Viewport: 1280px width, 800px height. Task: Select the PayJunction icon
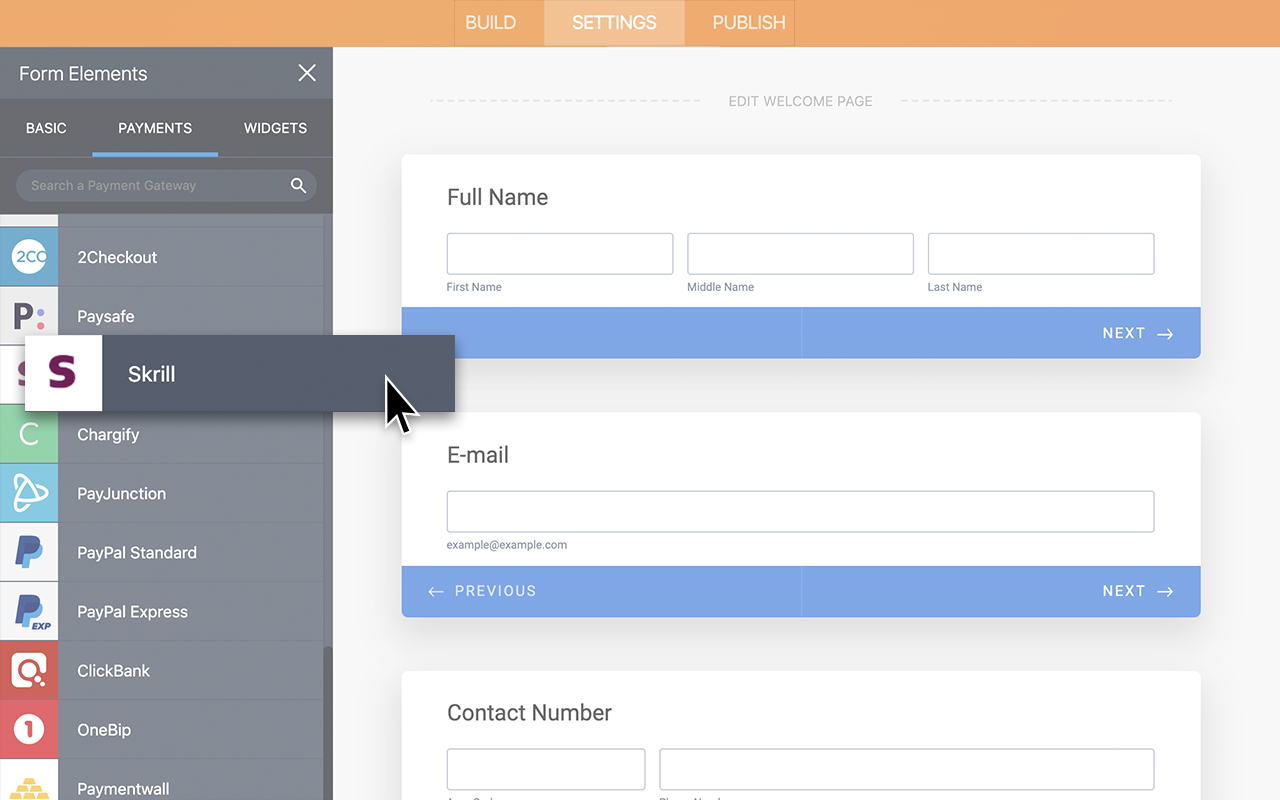(x=29, y=493)
